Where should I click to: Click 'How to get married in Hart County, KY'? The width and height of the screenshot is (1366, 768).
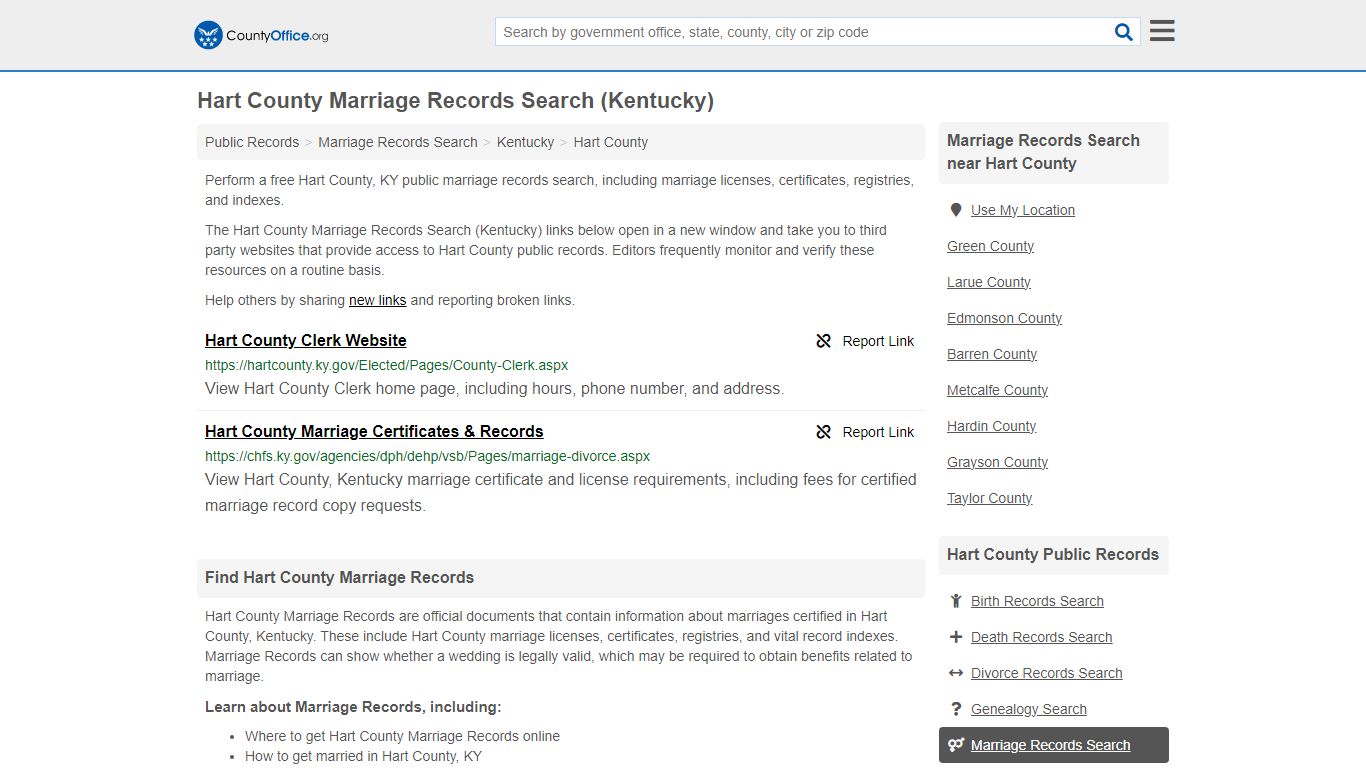click(363, 756)
